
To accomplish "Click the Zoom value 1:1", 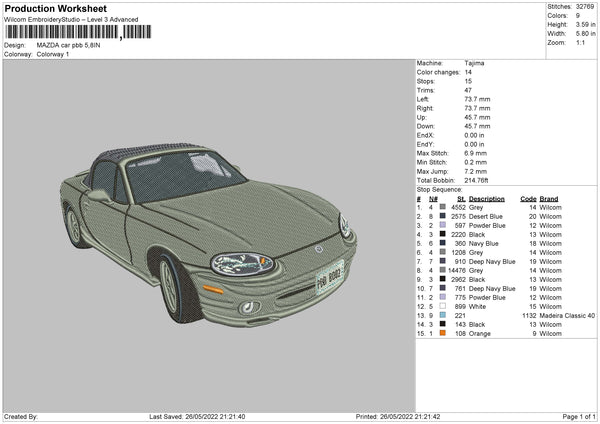I will coord(580,42).
